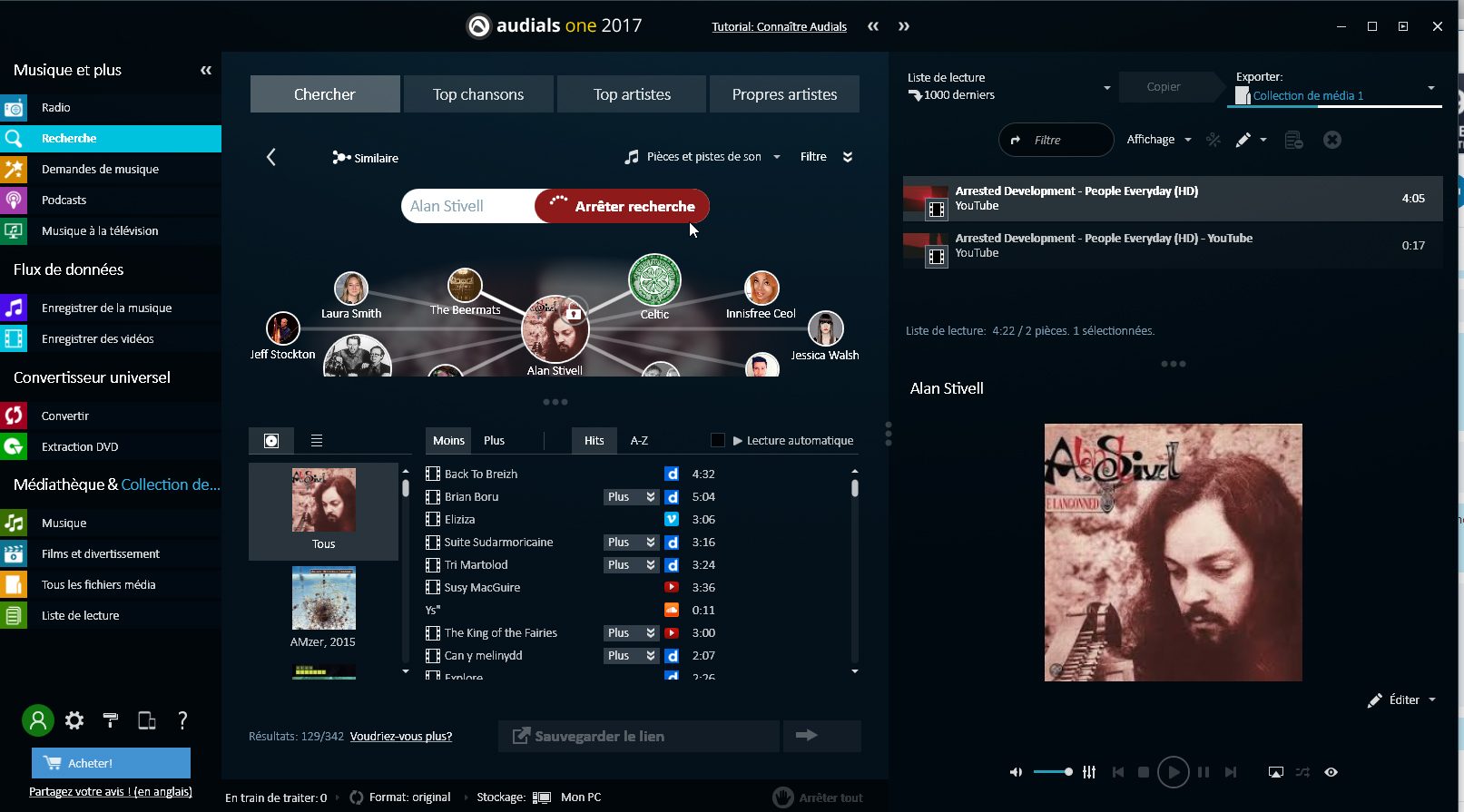Go back with the left arrow
The height and width of the screenshot is (812, 1464).
tap(270, 157)
